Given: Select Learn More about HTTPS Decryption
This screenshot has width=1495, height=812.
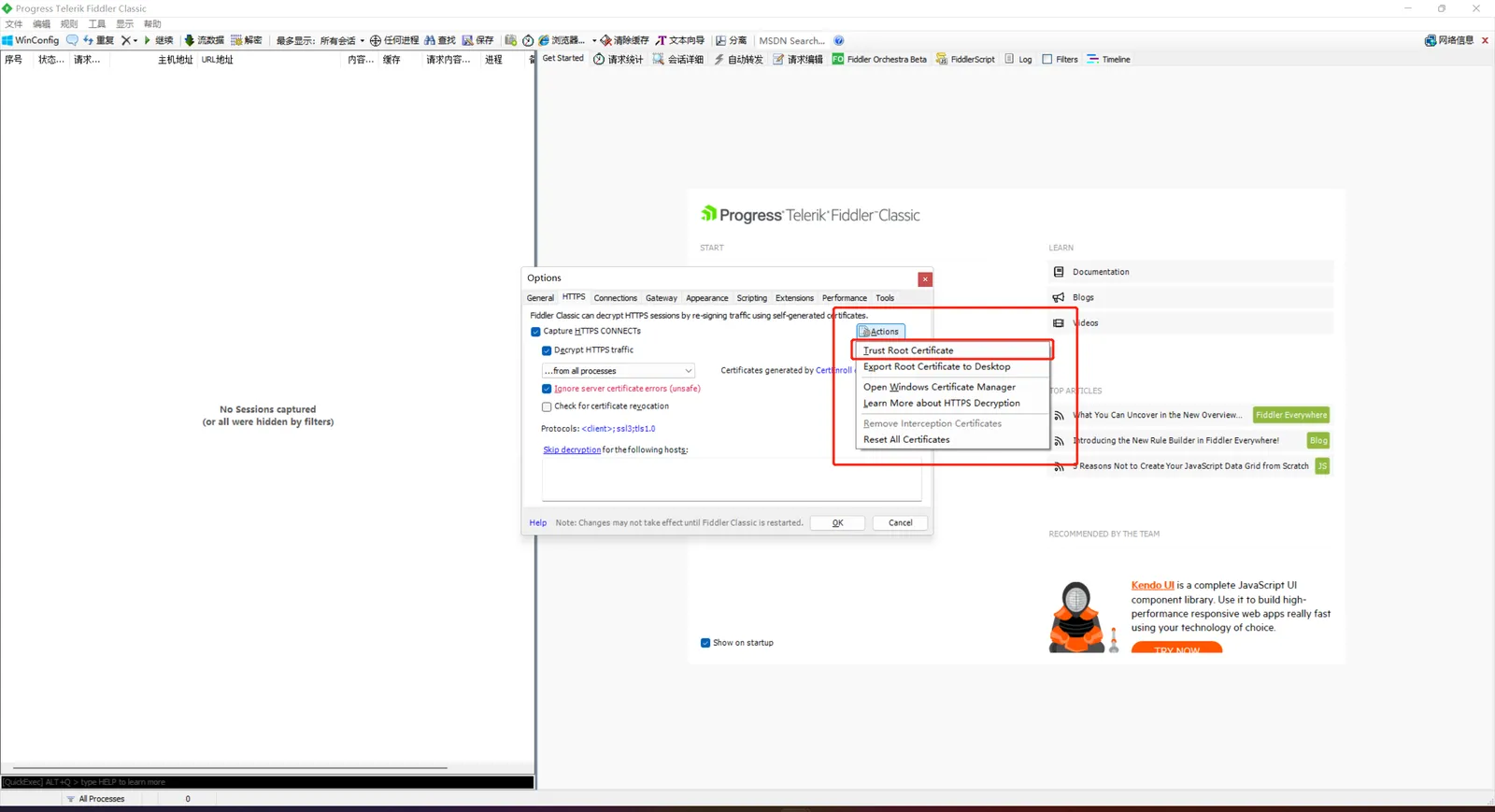Looking at the screenshot, I should pos(952,404).
